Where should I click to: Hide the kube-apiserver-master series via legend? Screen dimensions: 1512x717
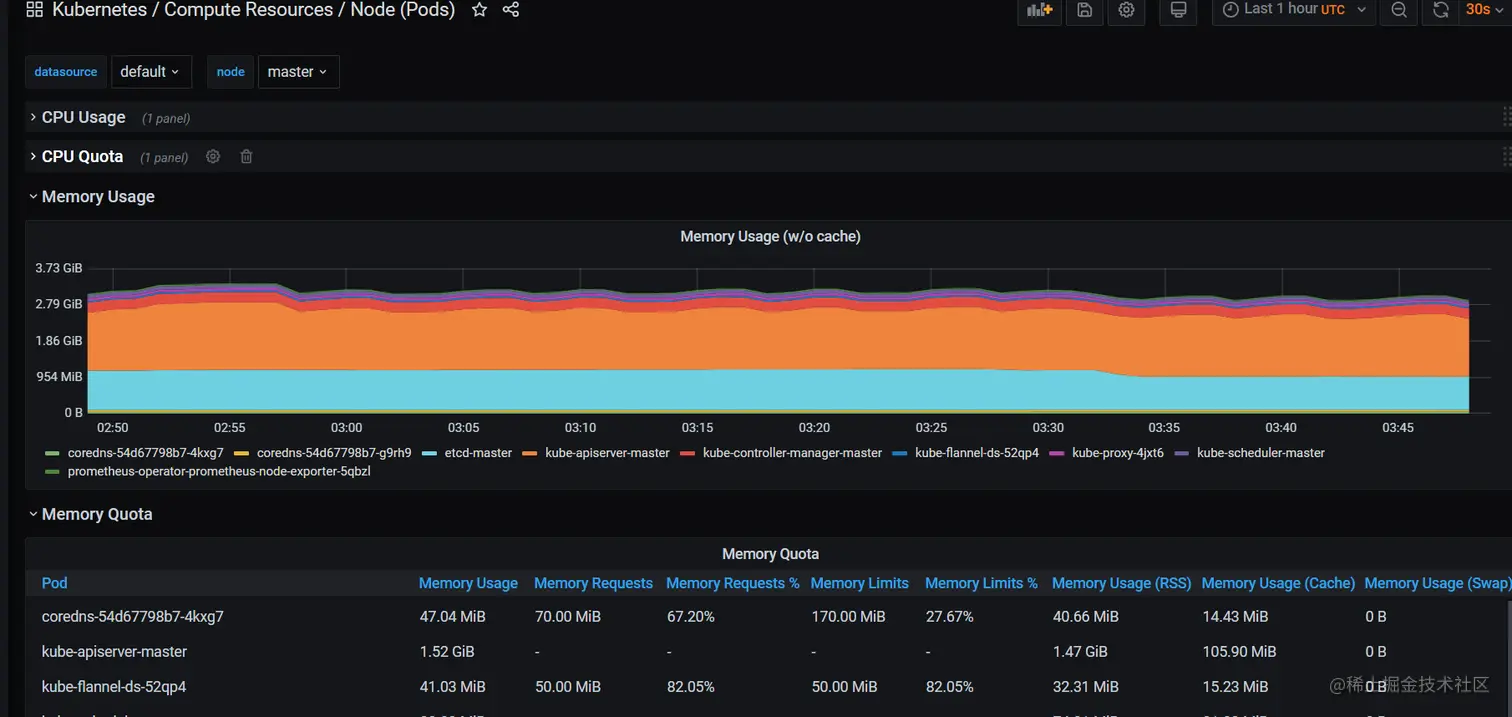(x=606, y=453)
